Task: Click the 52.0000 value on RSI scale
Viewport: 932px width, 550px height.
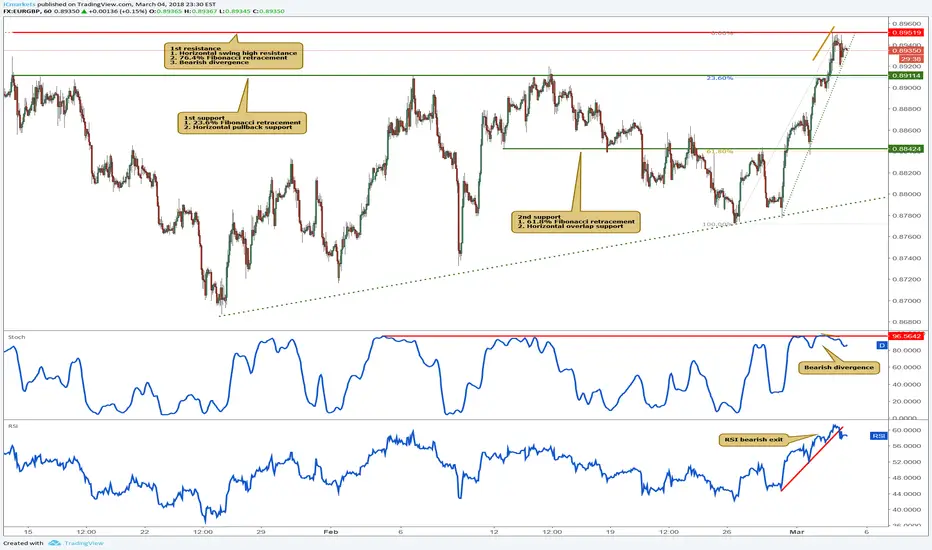Action: 905,461
